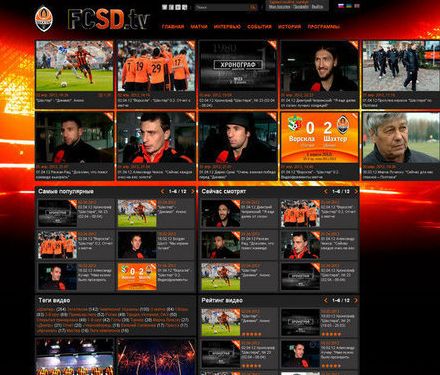Go to previous page in Самые популярные

click(x=163, y=191)
